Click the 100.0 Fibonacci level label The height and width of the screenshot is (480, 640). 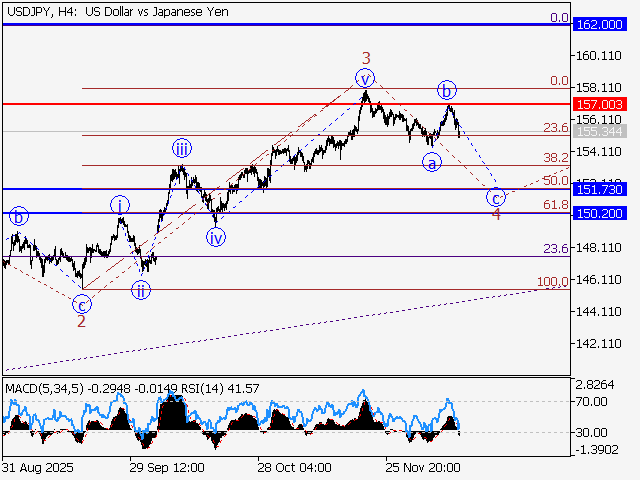552,283
